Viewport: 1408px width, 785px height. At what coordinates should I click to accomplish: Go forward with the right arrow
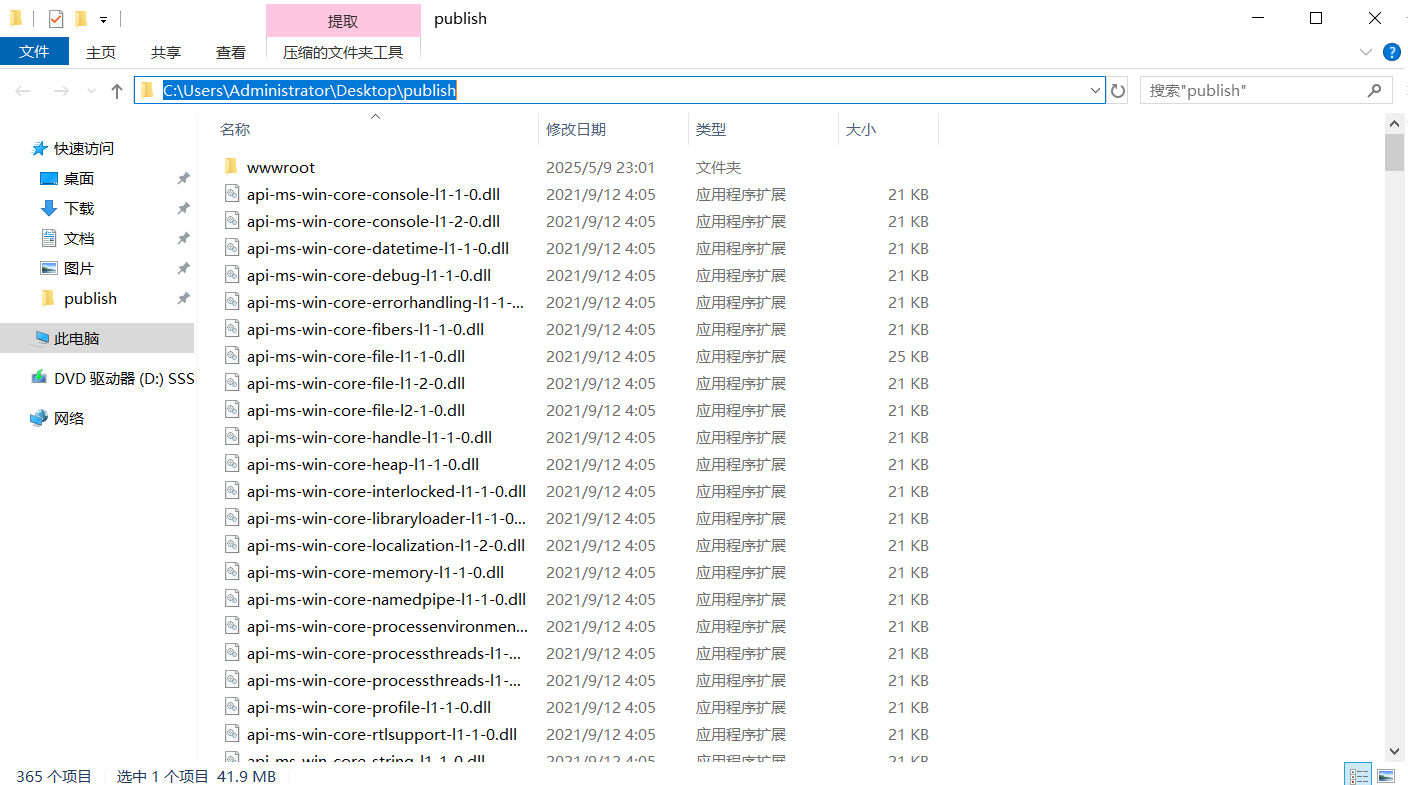pyautogui.click(x=61, y=91)
